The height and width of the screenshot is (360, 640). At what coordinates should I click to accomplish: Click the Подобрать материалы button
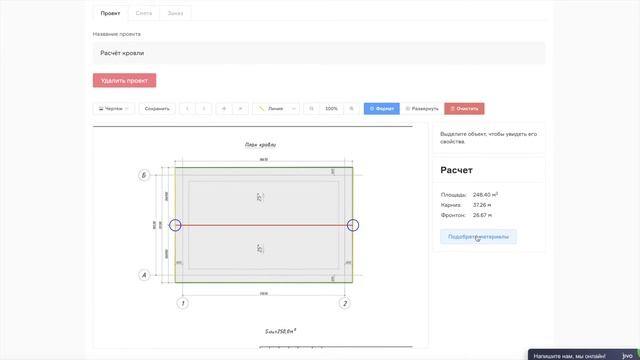[478, 237]
